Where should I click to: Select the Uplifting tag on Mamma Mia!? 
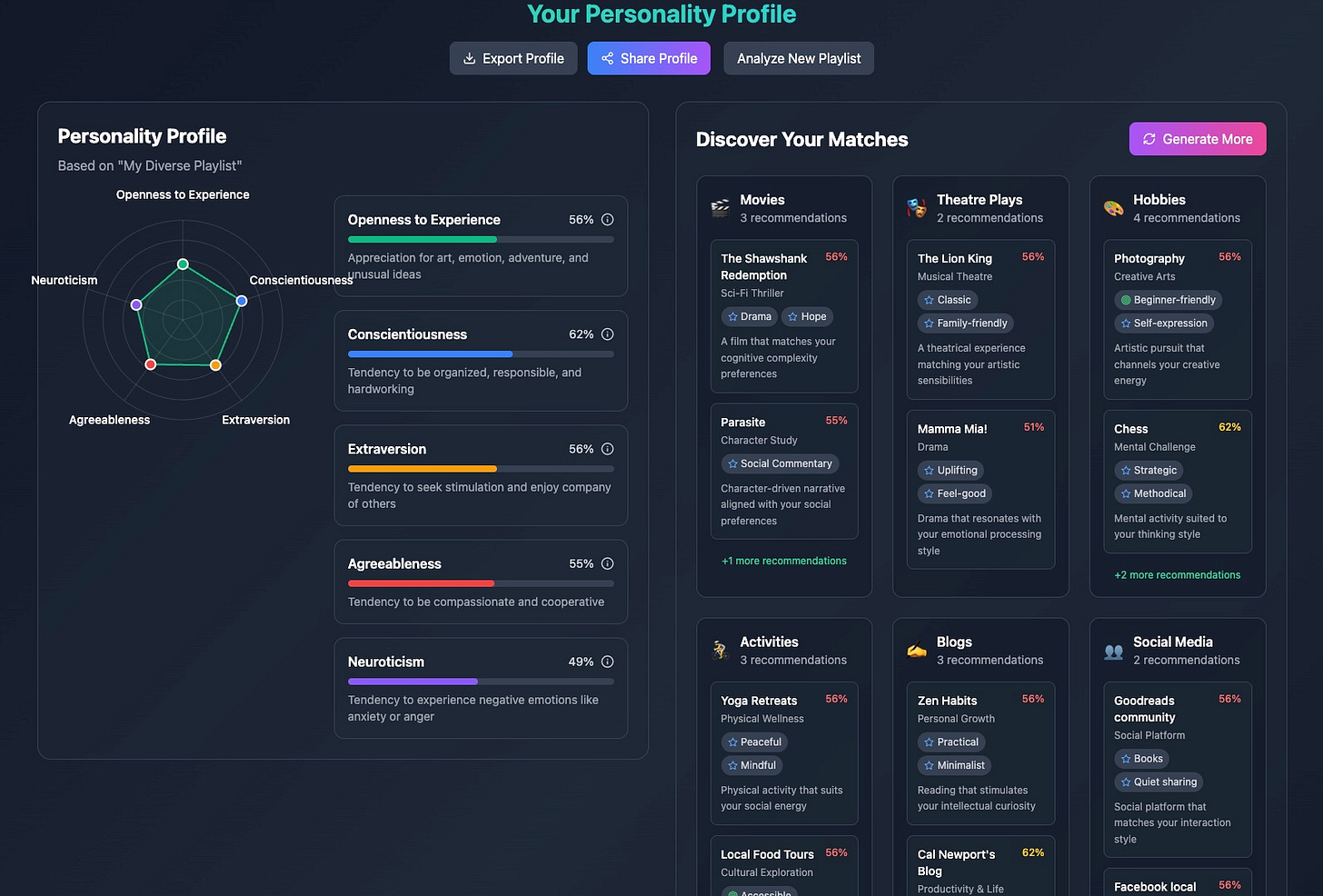click(951, 471)
